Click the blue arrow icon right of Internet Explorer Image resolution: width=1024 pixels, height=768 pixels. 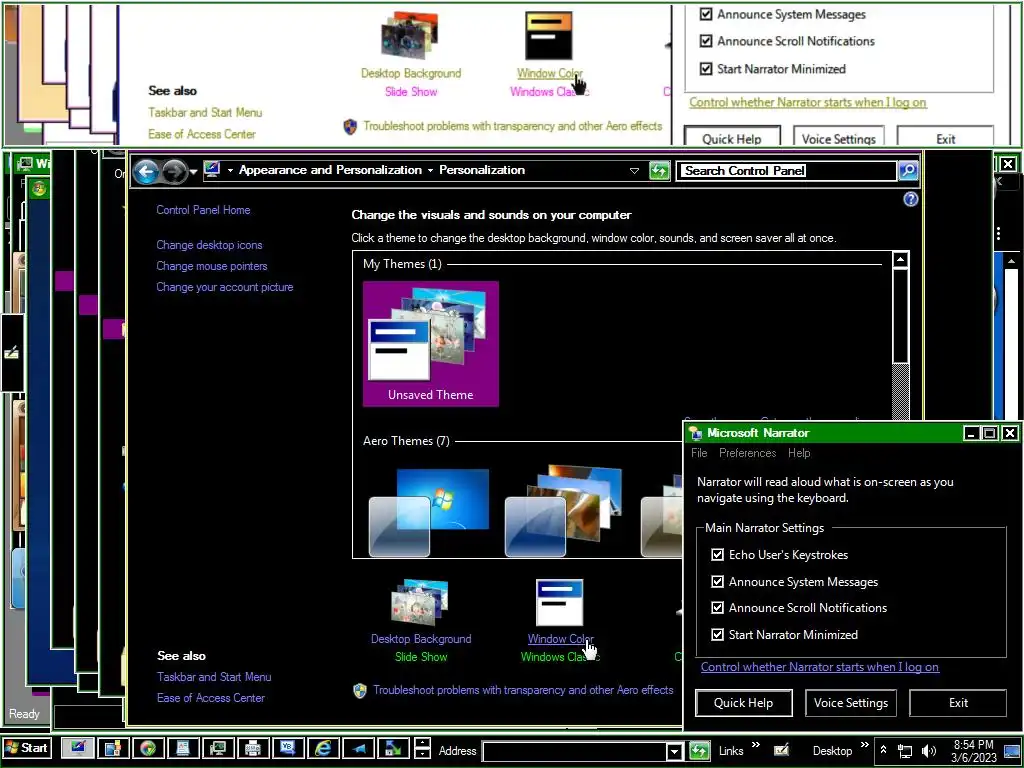click(359, 748)
